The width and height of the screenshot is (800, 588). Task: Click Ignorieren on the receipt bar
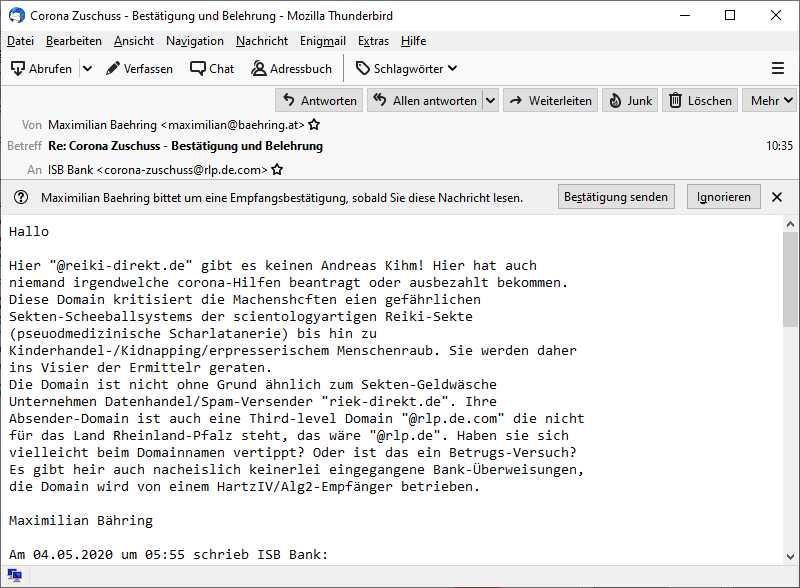(x=723, y=197)
